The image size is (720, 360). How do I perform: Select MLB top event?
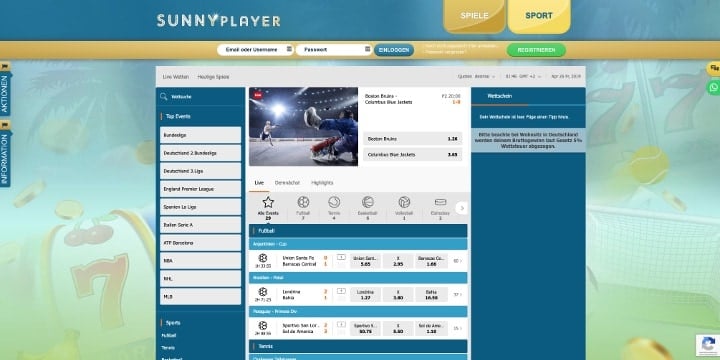tap(200, 296)
